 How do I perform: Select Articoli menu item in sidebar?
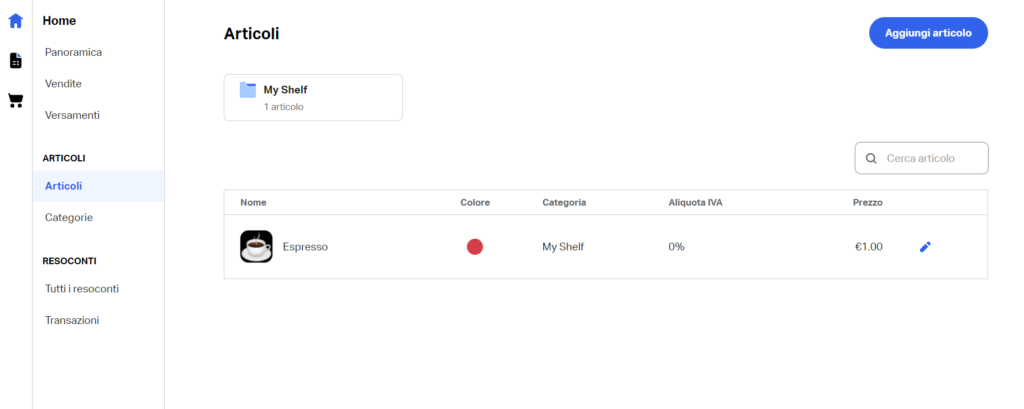(99, 186)
